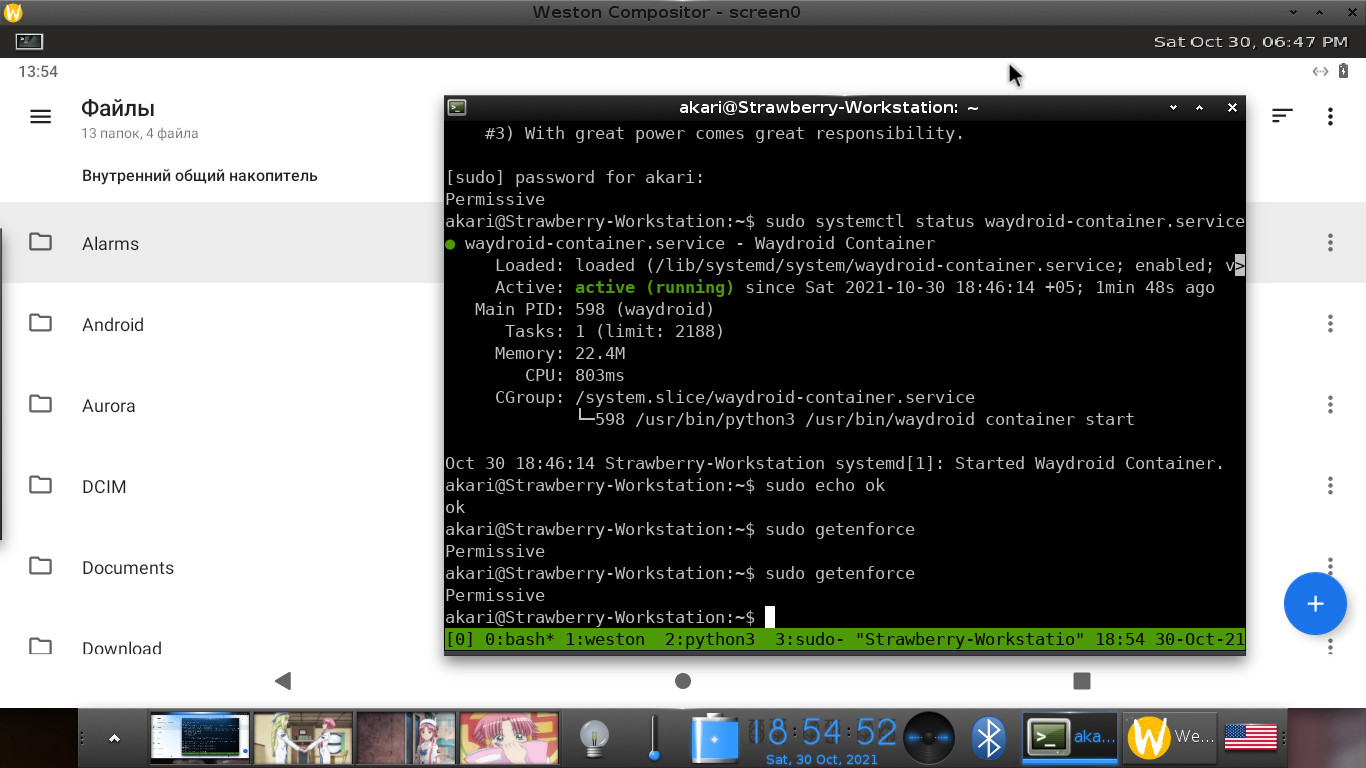Select the Внутренний общий накопитель storage entry

click(x=199, y=175)
